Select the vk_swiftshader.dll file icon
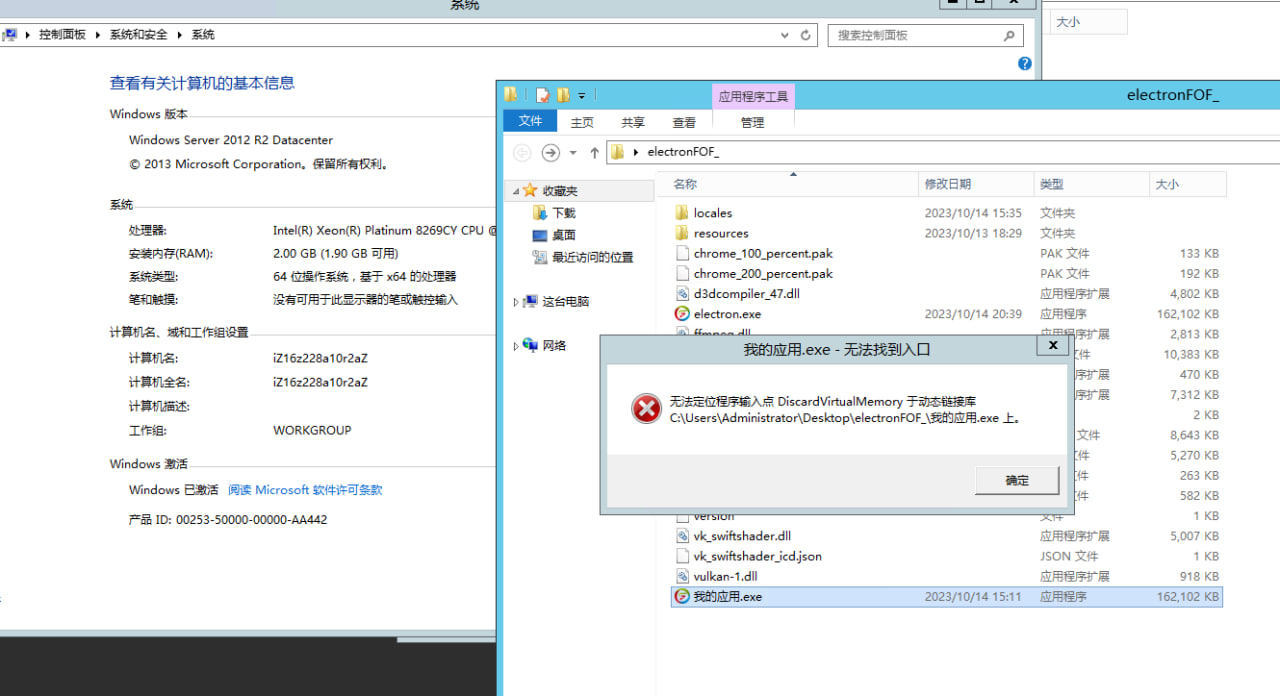Viewport: 1280px width, 696px height. (682, 536)
